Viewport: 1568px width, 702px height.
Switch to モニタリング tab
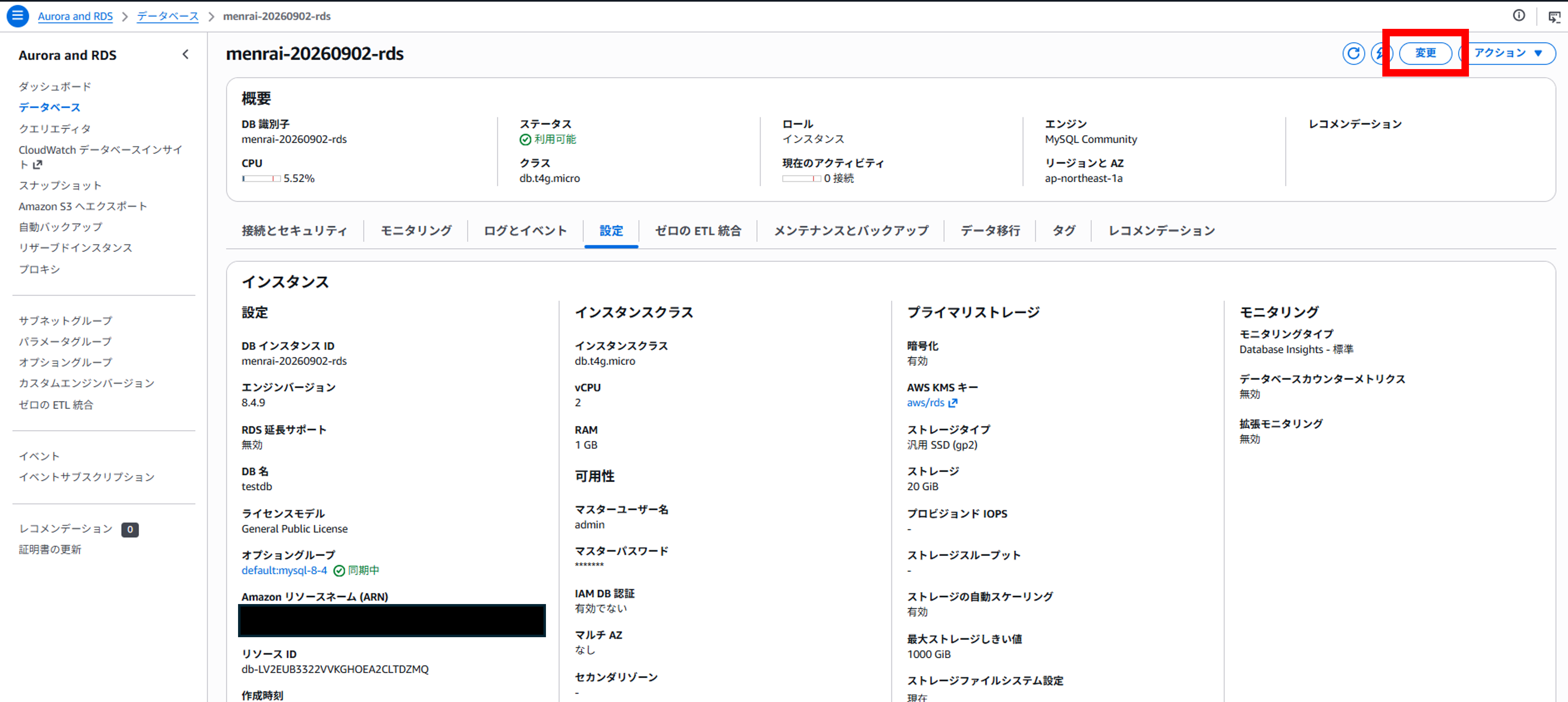coord(416,230)
